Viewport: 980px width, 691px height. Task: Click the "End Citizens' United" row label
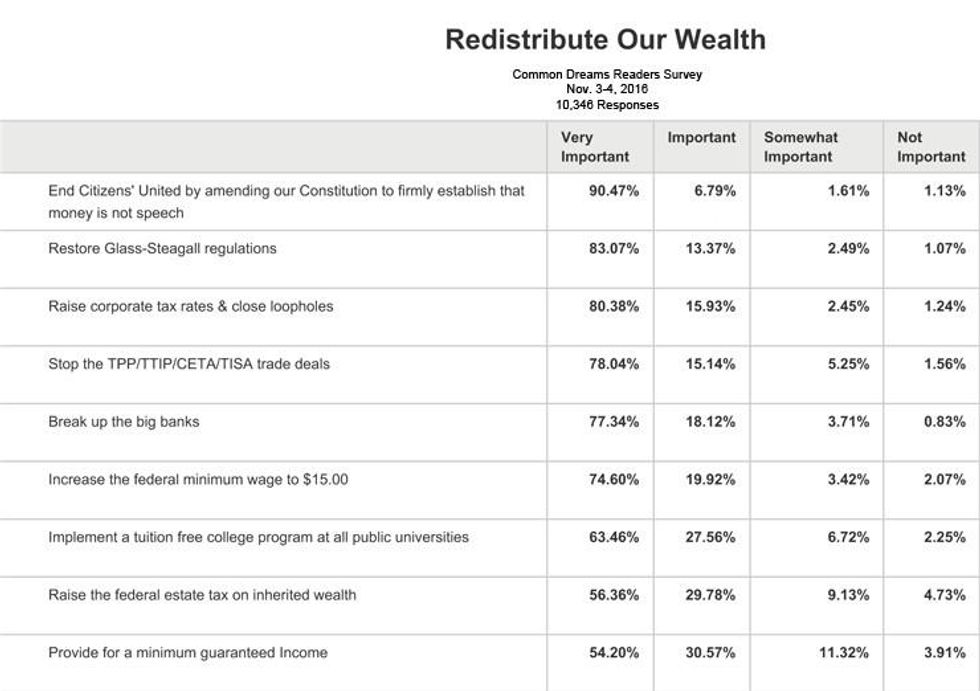pos(286,201)
